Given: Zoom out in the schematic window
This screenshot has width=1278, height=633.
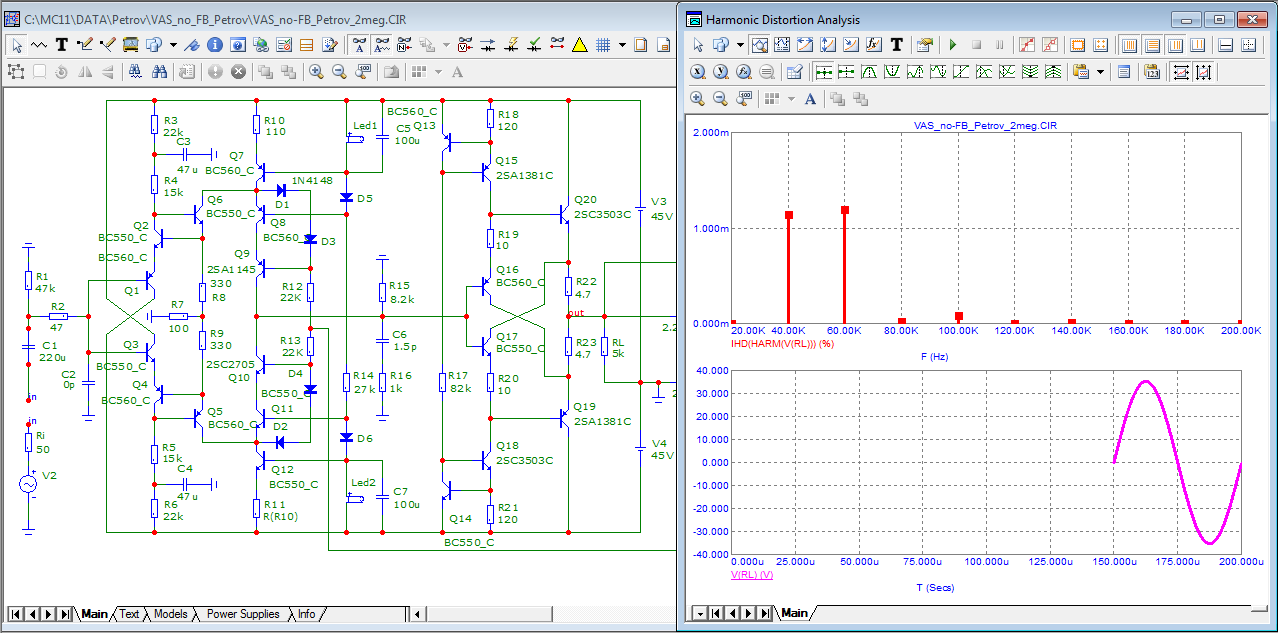Looking at the screenshot, I should [x=339, y=71].
